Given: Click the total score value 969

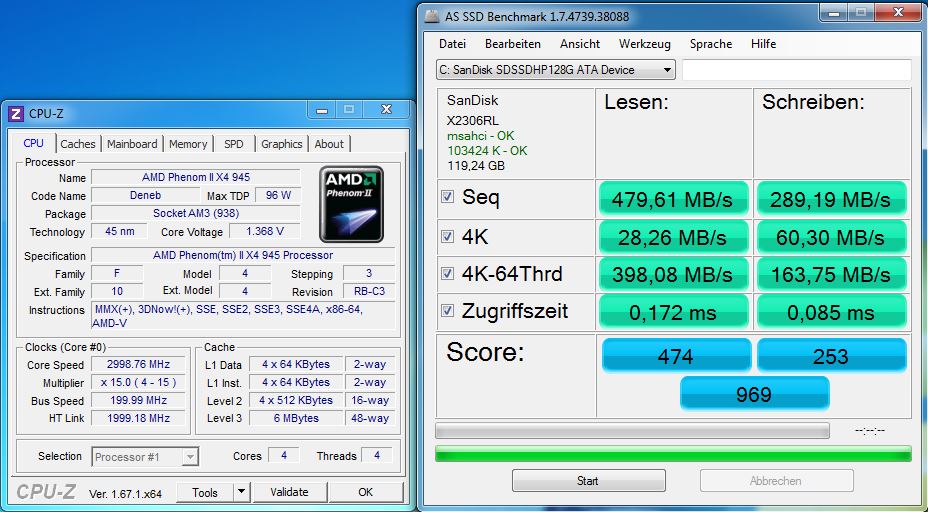Looking at the screenshot, I should pyautogui.click(x=755, y=394).
